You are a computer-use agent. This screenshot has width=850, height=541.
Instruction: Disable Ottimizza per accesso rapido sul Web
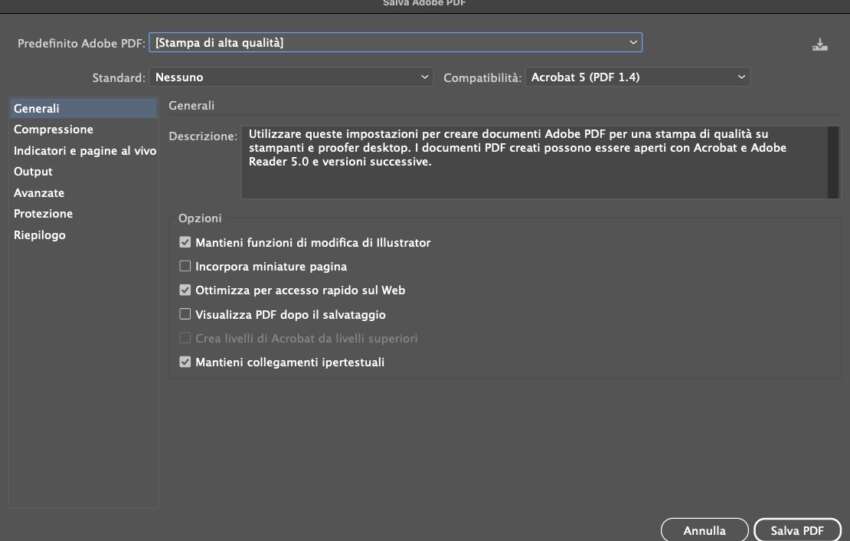click(185, 291)
